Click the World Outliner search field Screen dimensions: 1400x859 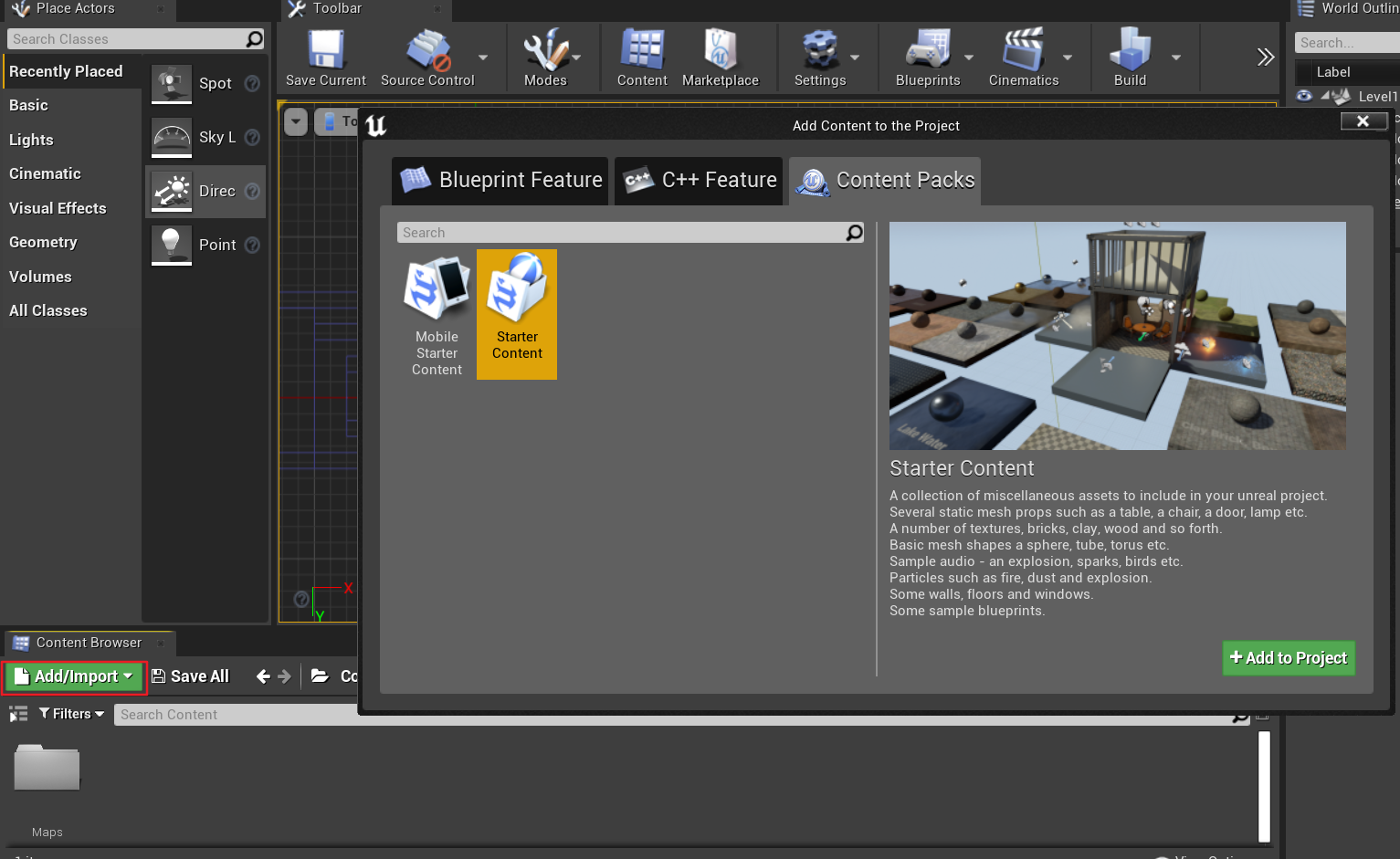[1347, 43]
